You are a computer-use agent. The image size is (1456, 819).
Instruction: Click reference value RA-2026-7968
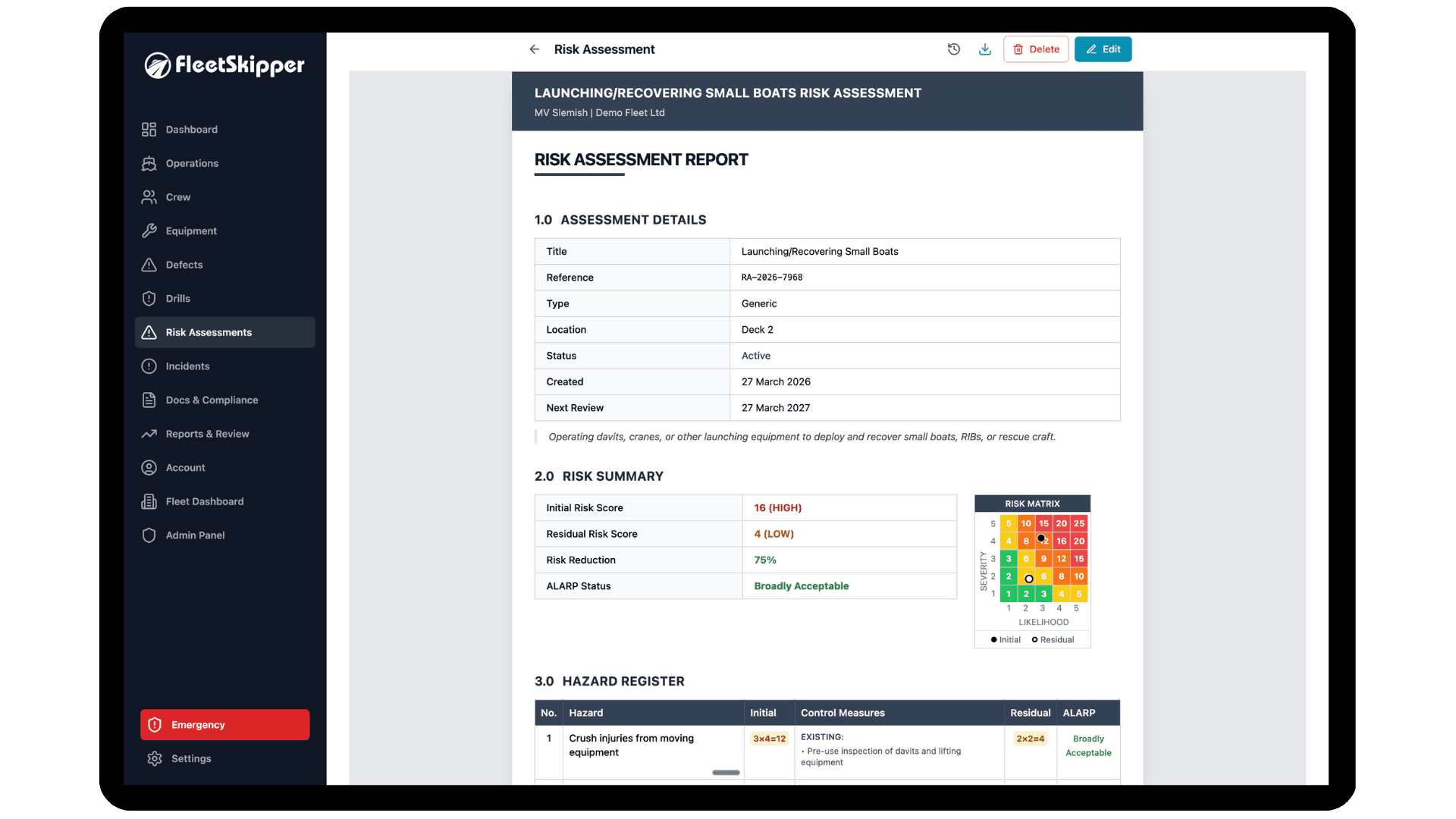772,278
